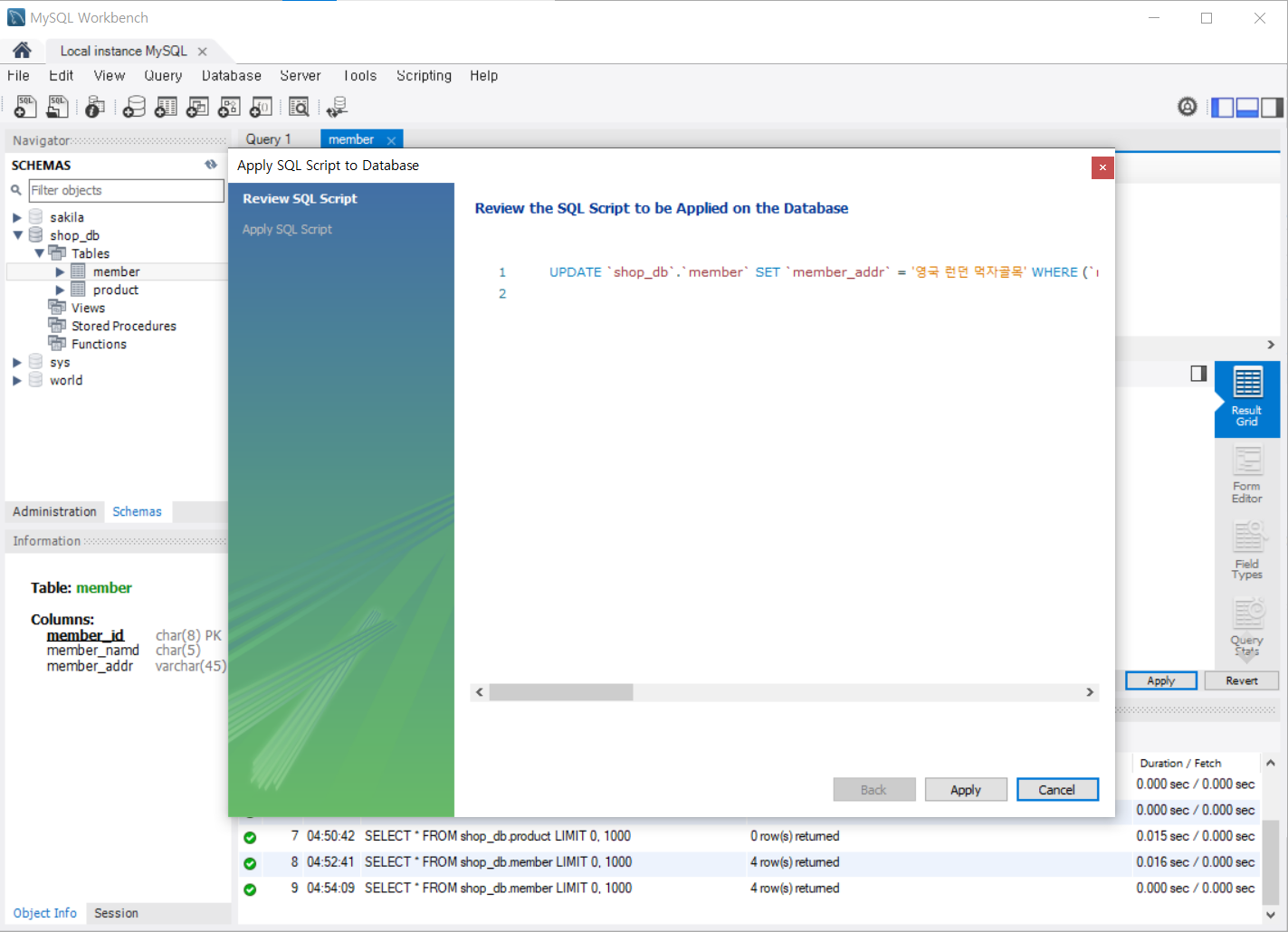Create a new schema toolbar icon
Screen dimensions: 1288x932
click(134, 107)
